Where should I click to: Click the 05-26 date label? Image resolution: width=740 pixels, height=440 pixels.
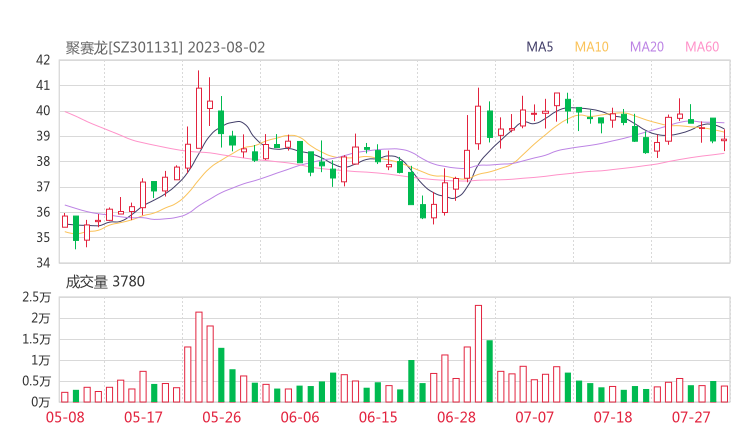click(x=222, y=417)
